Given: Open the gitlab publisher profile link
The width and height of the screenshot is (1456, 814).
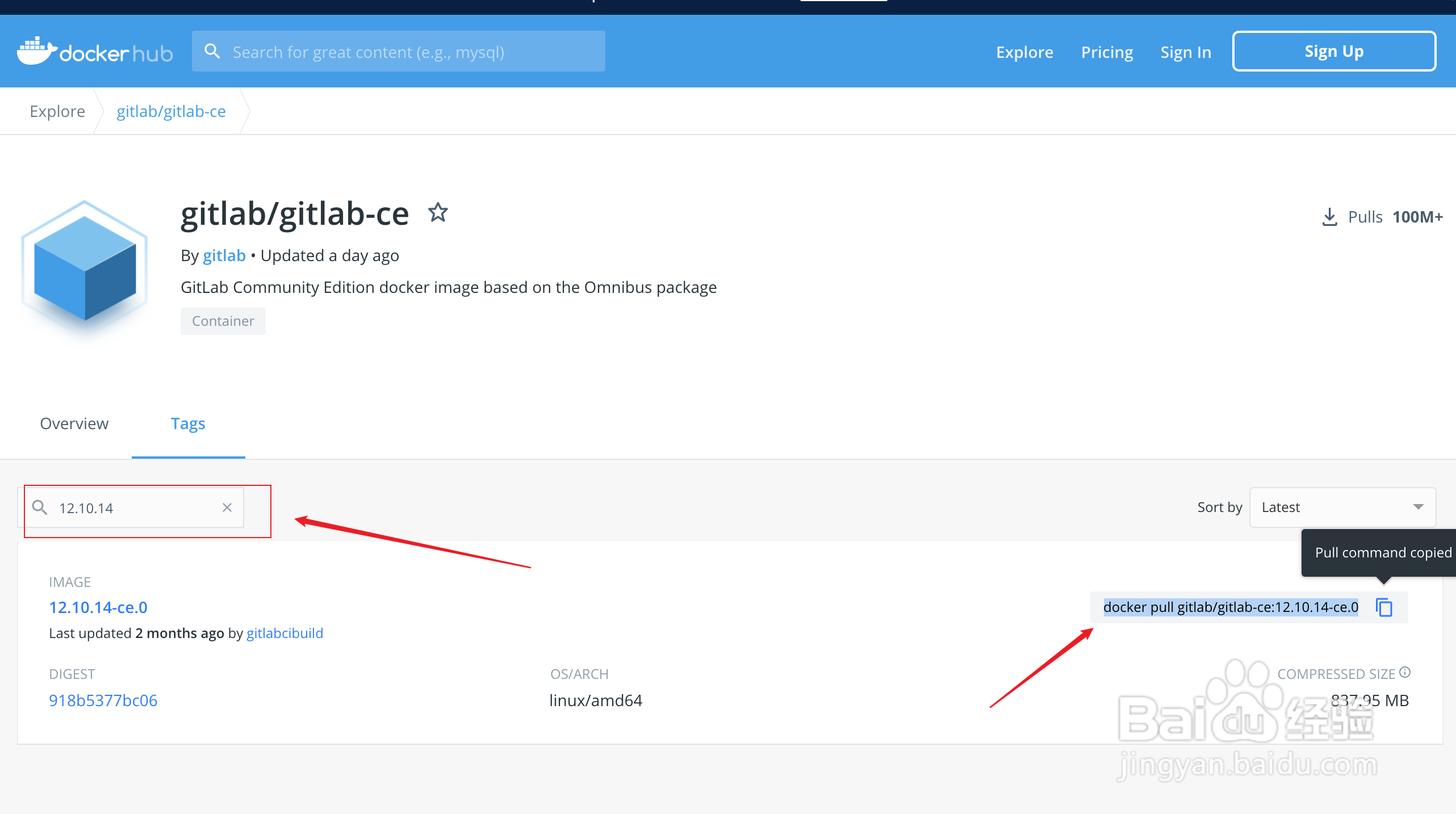Looking at the screenshot, I should click(224, 255).
